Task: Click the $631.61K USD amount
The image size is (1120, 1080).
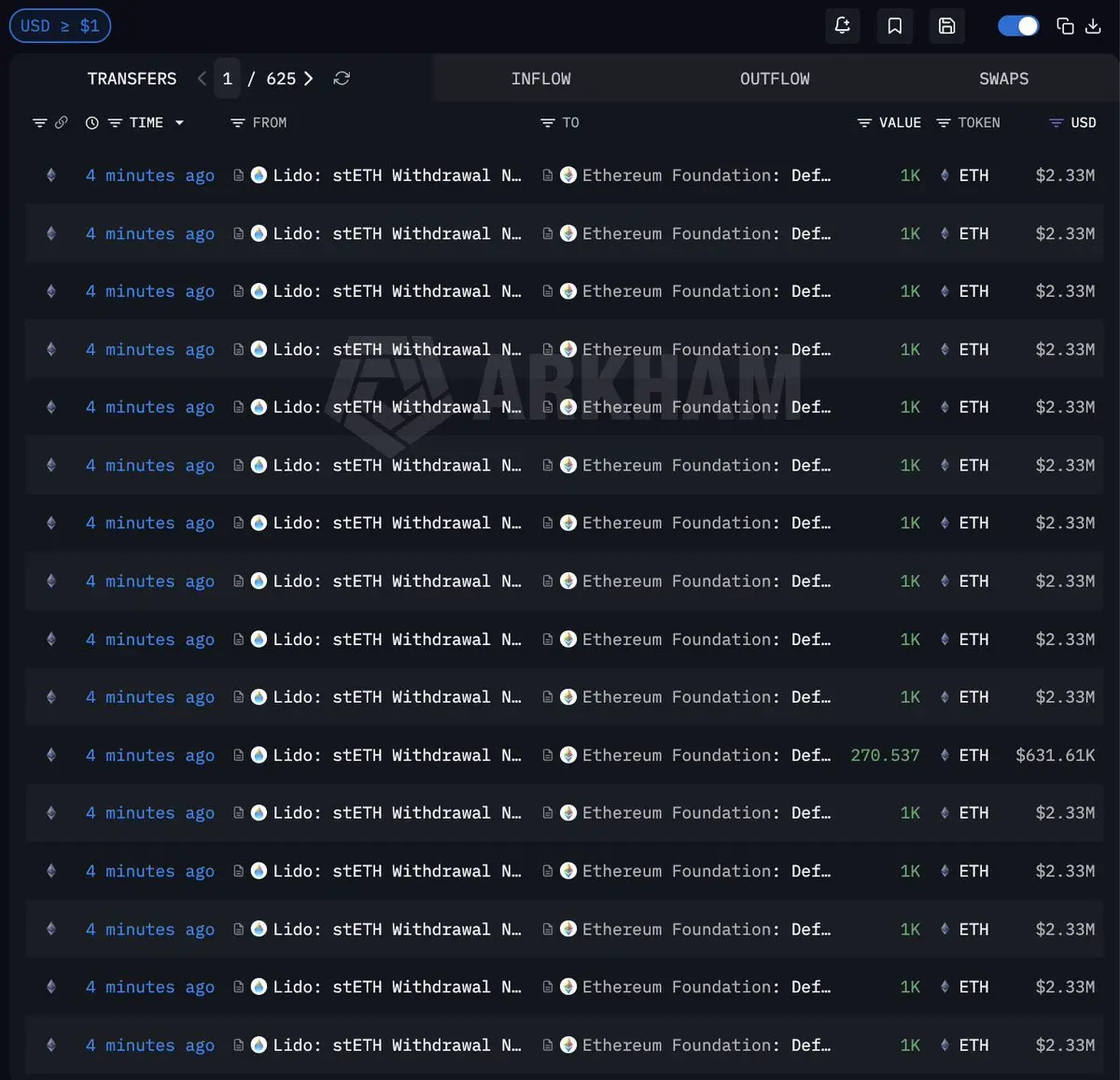Action: pyautogui.click(x=1056, y=755)
